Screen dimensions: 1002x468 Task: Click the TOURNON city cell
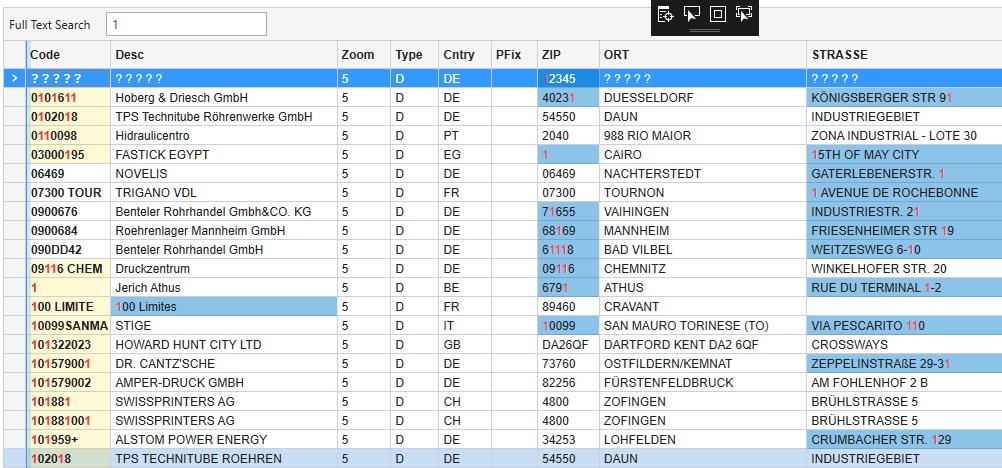pyautogui.click(x=703, y=192)
